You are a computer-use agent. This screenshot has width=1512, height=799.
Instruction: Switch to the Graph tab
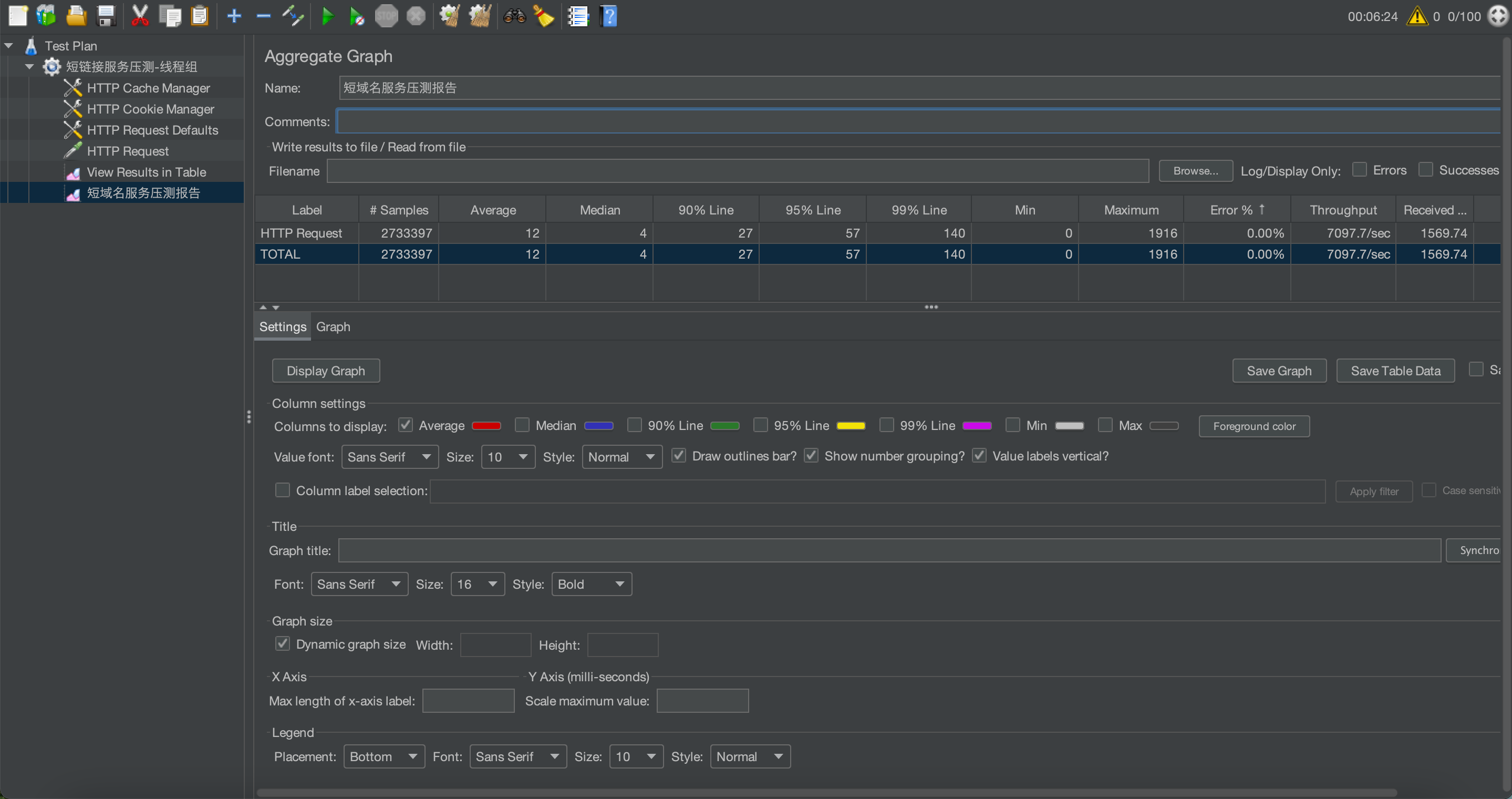(333, 326)
